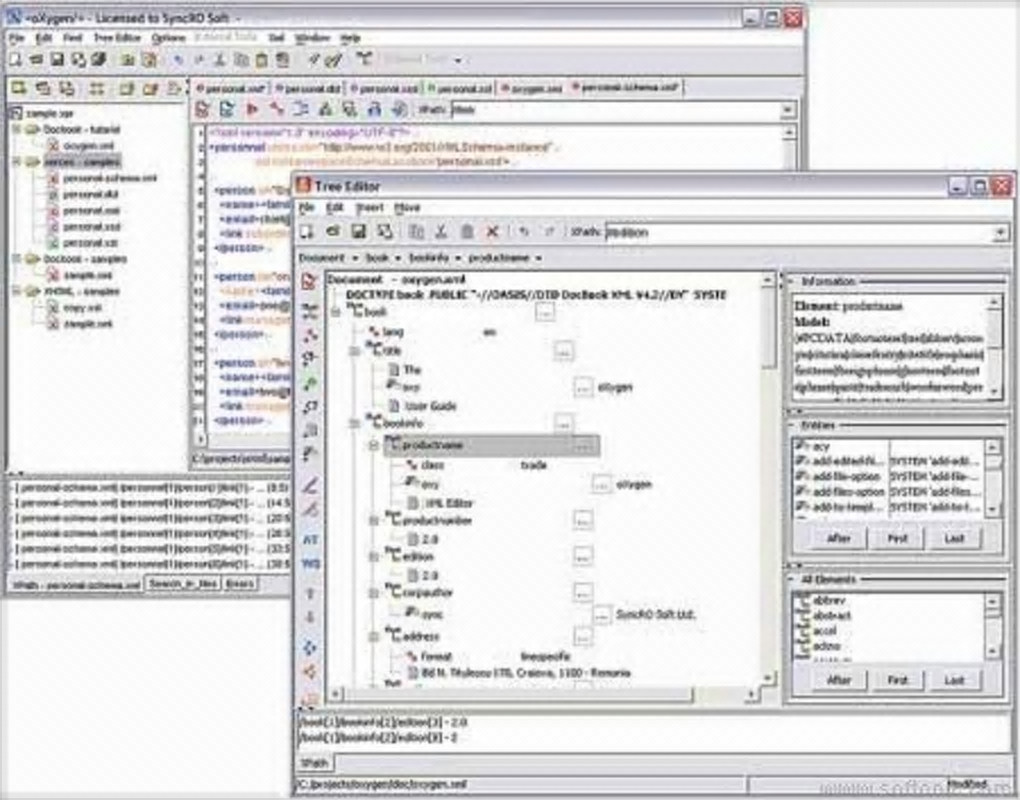Click ellipsis button beside edition node

(583, 556)
